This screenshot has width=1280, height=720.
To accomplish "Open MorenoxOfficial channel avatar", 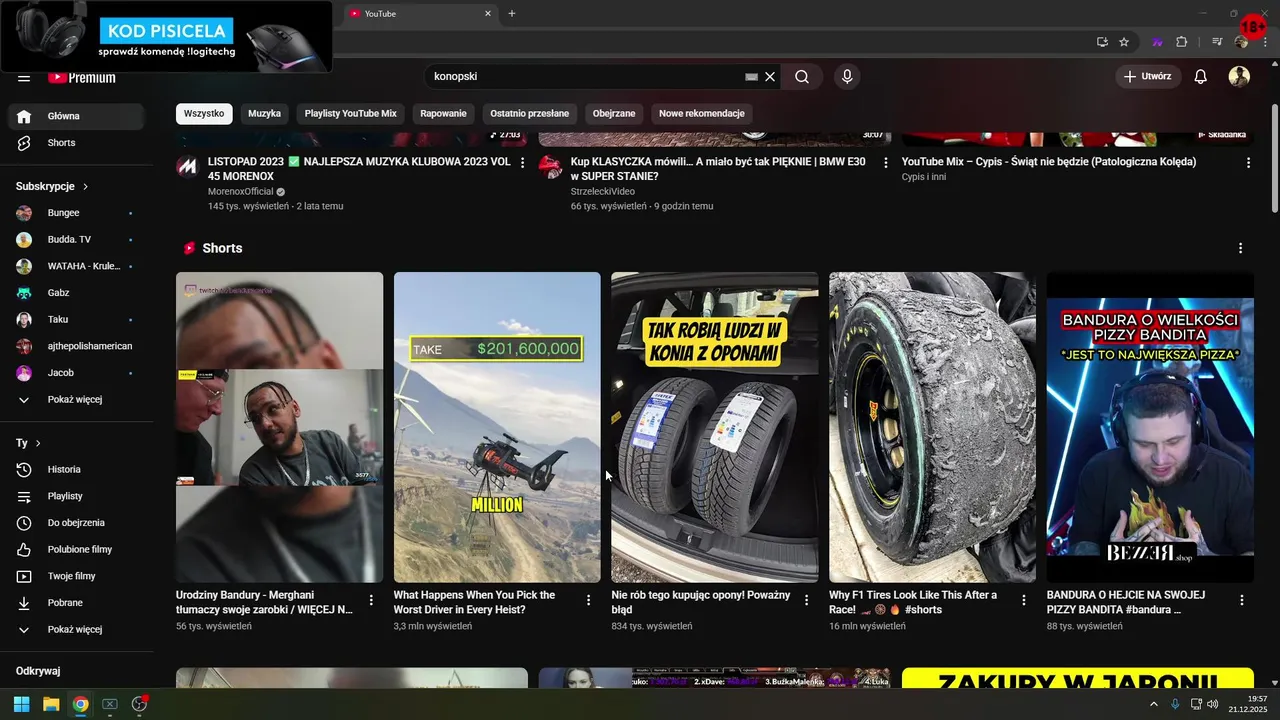I will [x=187, y=166].
